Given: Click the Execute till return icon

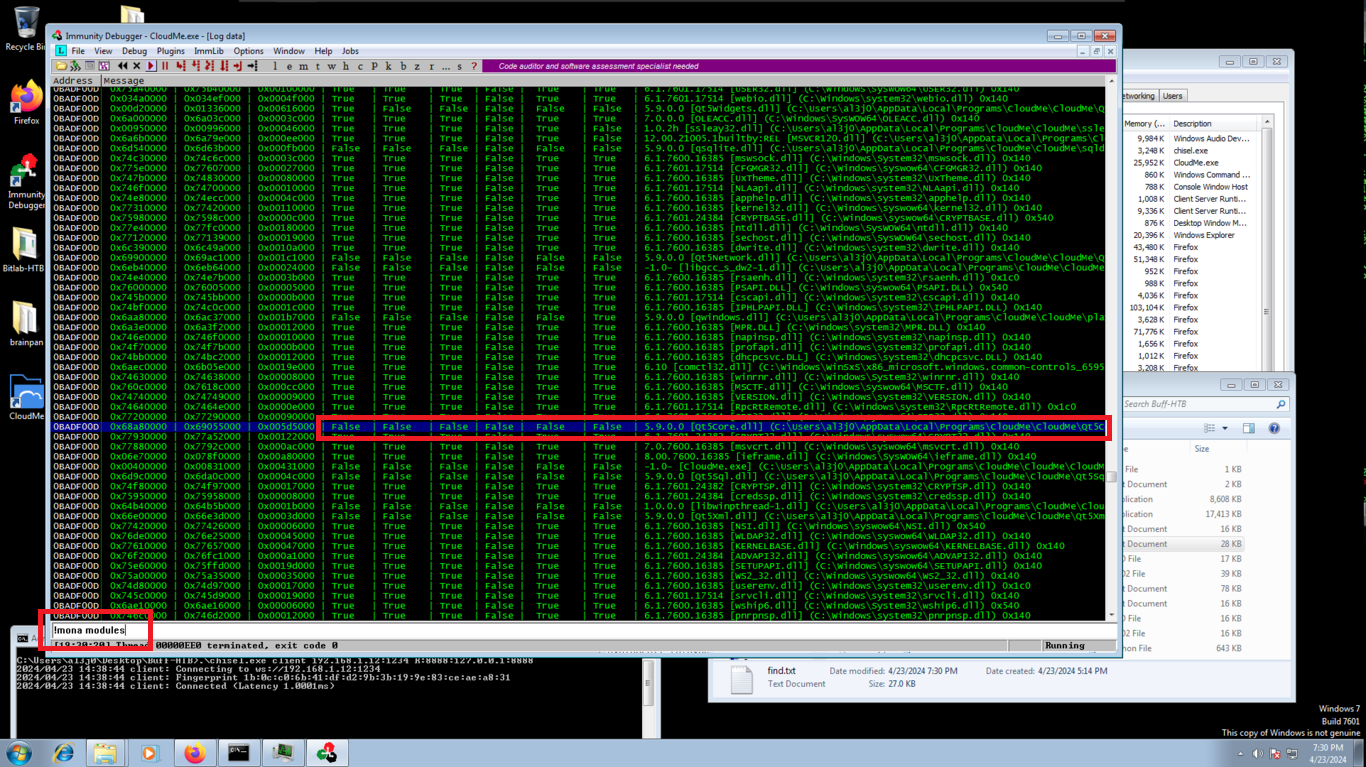Looking at the screenshot, I should pos(238,66).
